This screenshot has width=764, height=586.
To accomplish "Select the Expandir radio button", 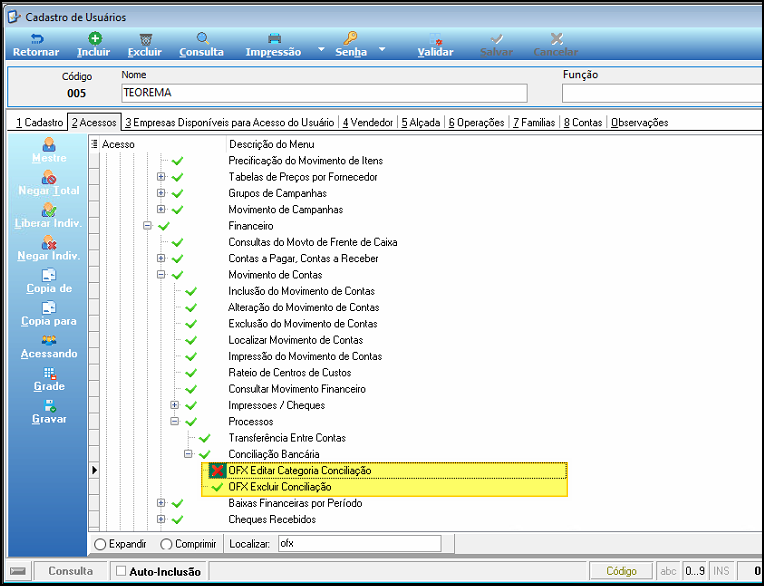I will coord(100,544).
